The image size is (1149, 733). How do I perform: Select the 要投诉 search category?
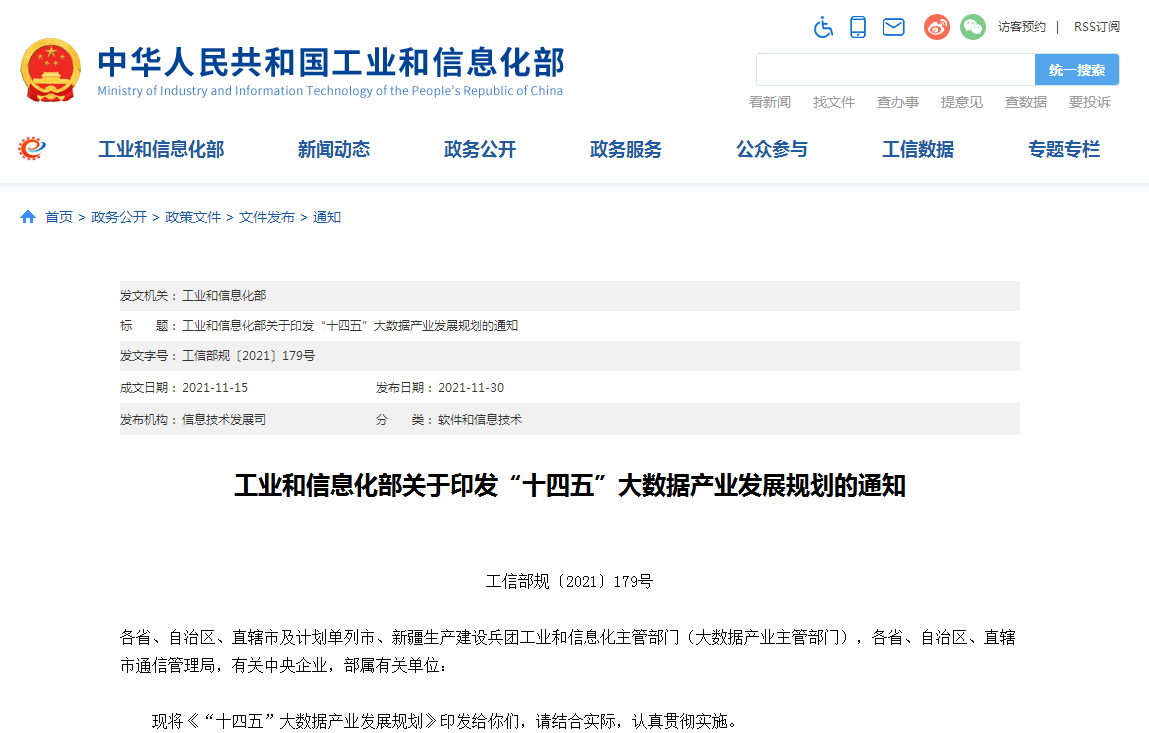pyautogui.click(x=1090, y=102)
